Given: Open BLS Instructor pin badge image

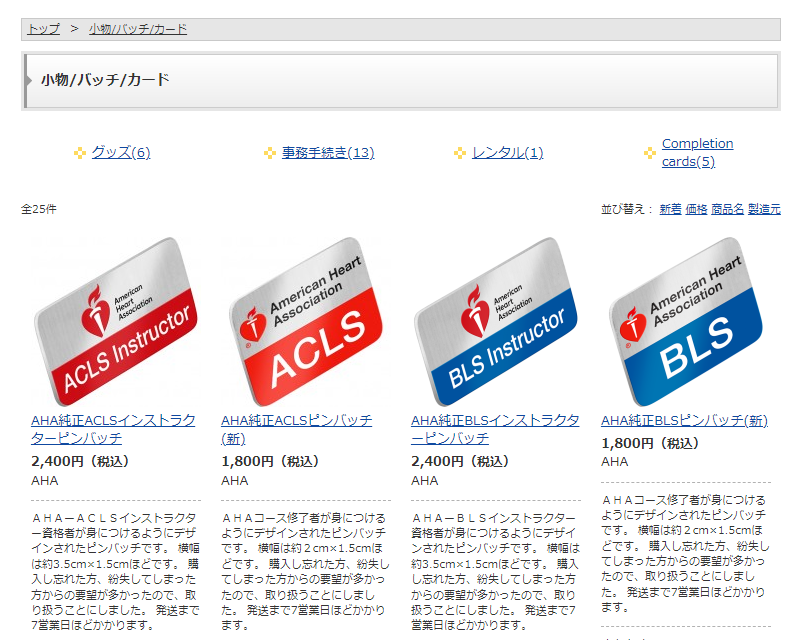Looking at the screenshot, I should click(496, 321).
